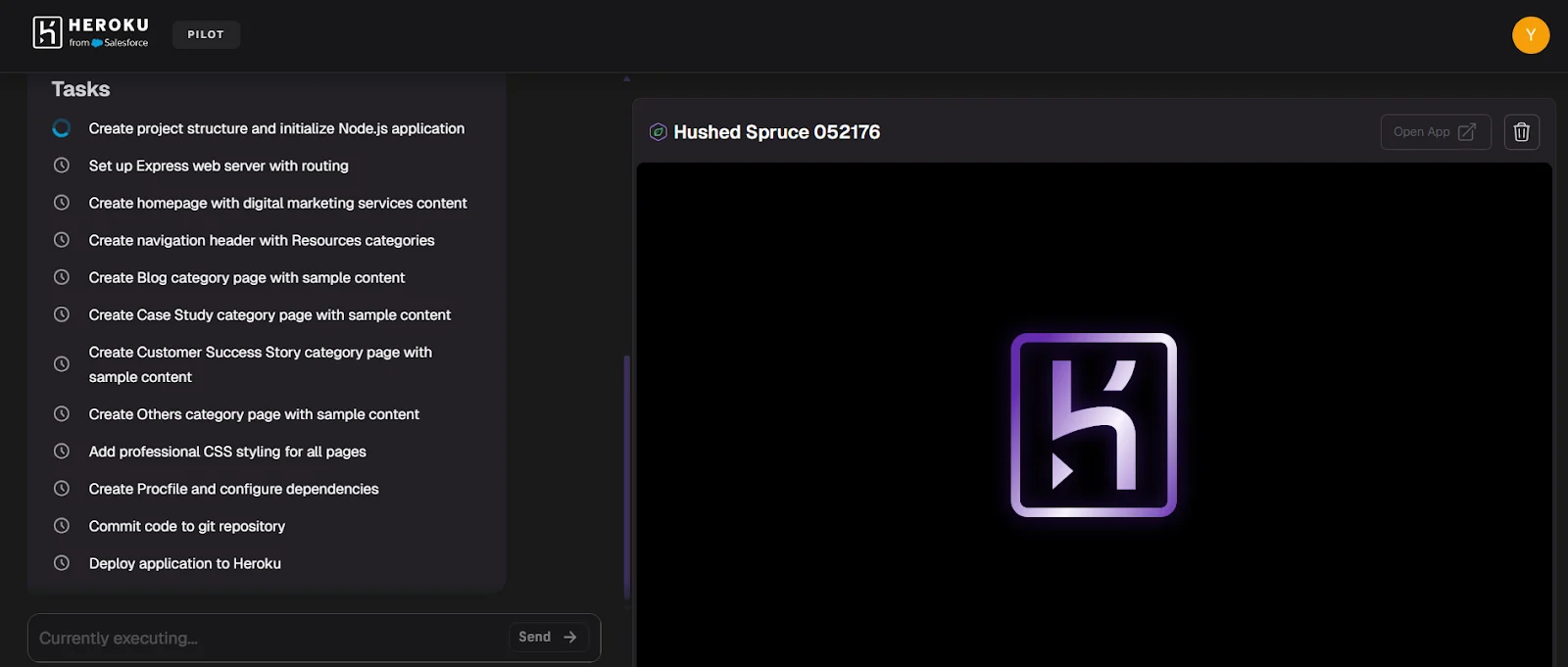The image size is (1568, 667).
Task: Click the clock icon beside Create Procfile
Action: point(61,489)
